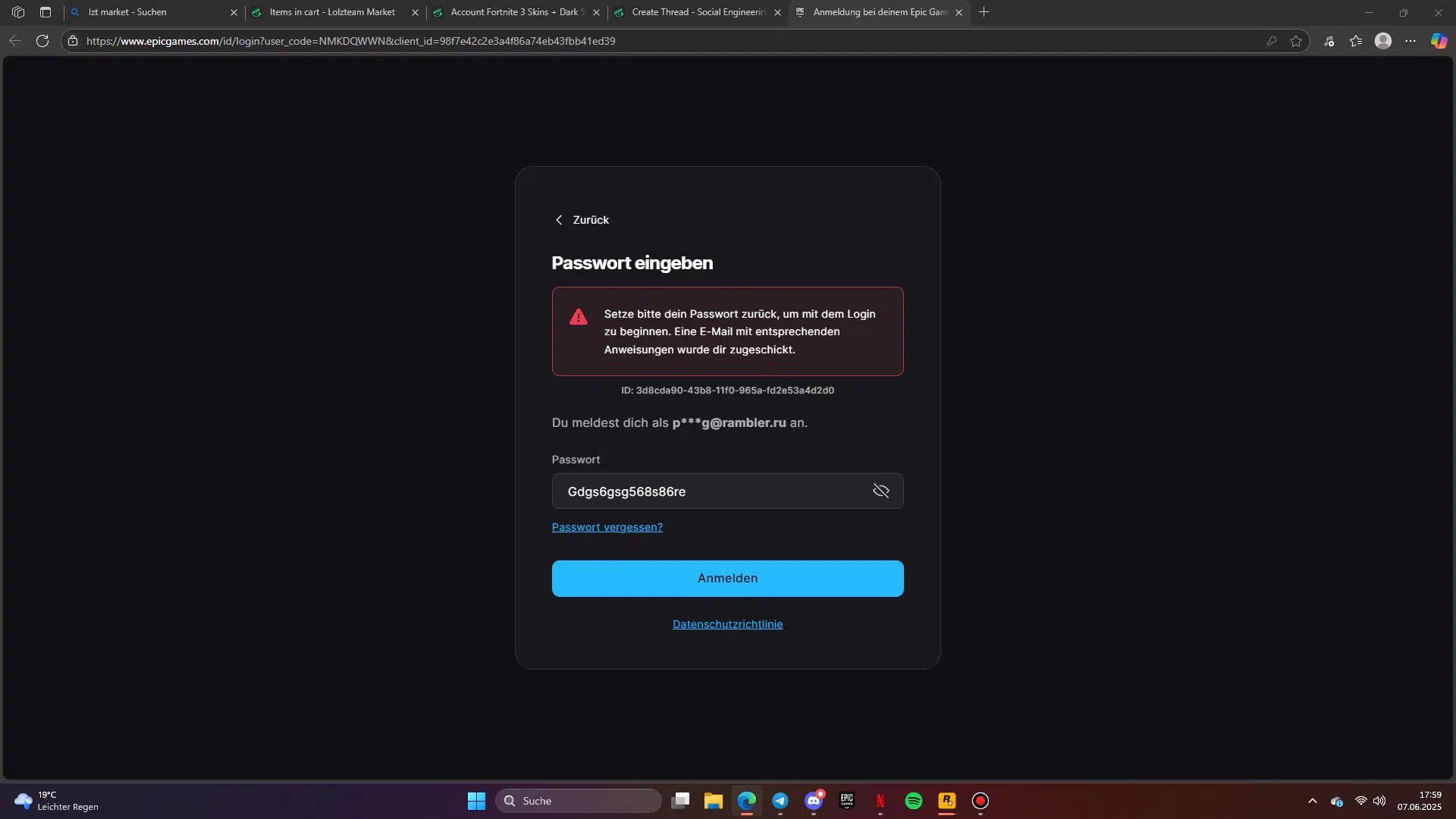Toggle password visibility eye icon
Image resolution: width=1456 pixels, height=819 pixels.
(x=880, y=491)
